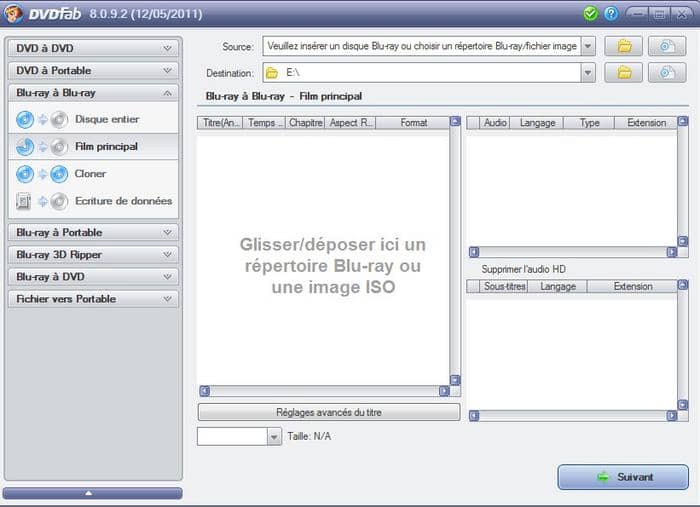Click left arrow of title list horizontal scrollbar
This screenshot has width=700, height=507.
tap(204, 391)
